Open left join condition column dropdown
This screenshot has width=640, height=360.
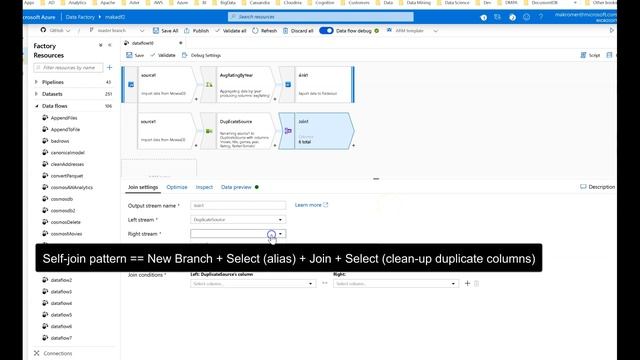[253, 284]
